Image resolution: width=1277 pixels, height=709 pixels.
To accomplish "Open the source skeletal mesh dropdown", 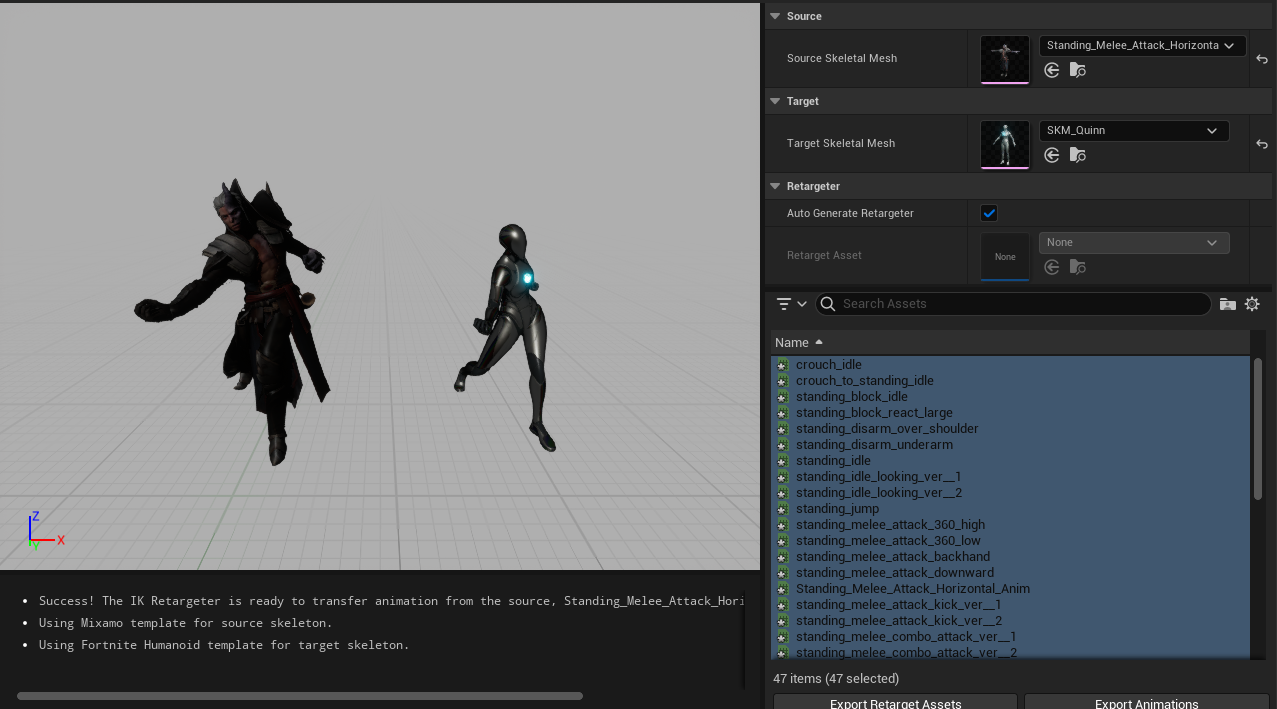I will tap(1142, 46).
